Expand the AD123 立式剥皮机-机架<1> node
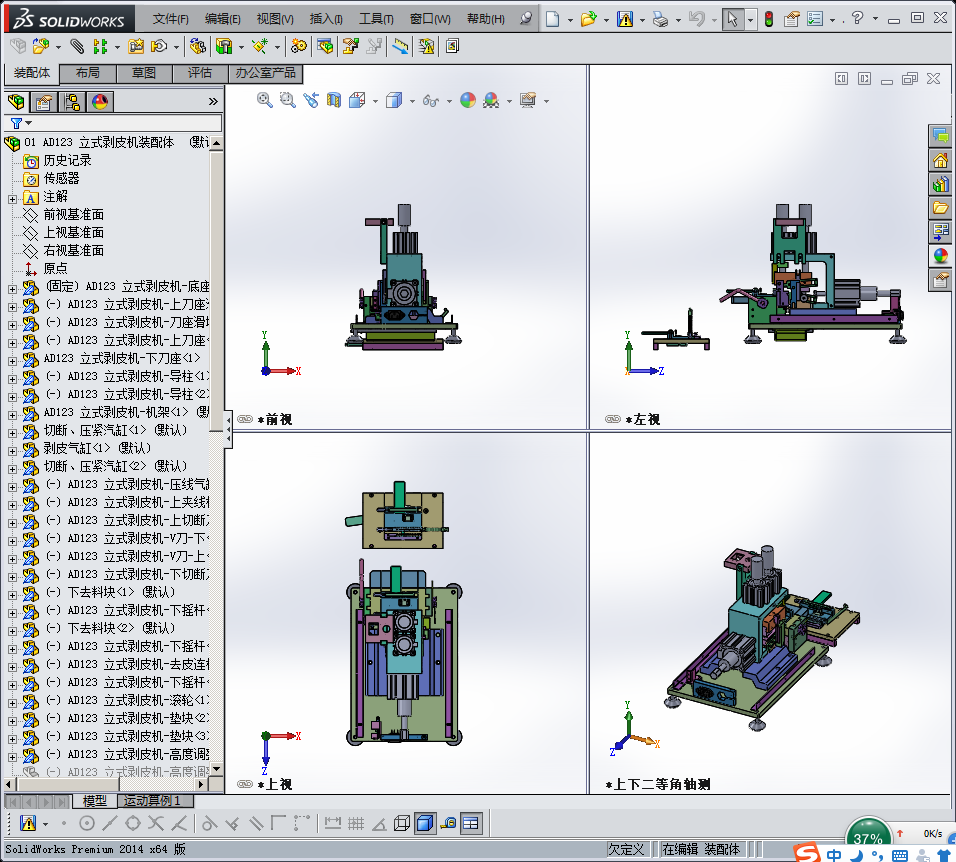 (12, 415)
